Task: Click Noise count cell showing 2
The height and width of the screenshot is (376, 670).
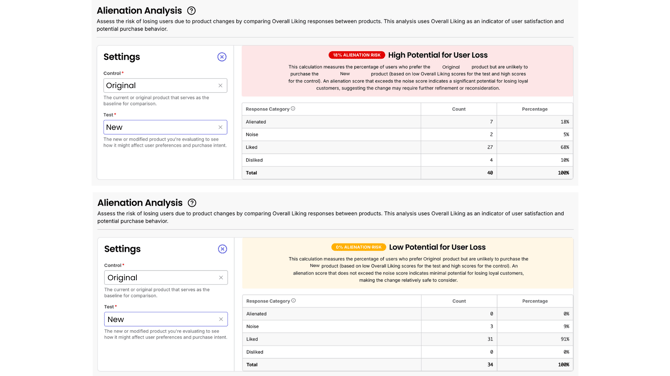Action: (x=458, y=134)
